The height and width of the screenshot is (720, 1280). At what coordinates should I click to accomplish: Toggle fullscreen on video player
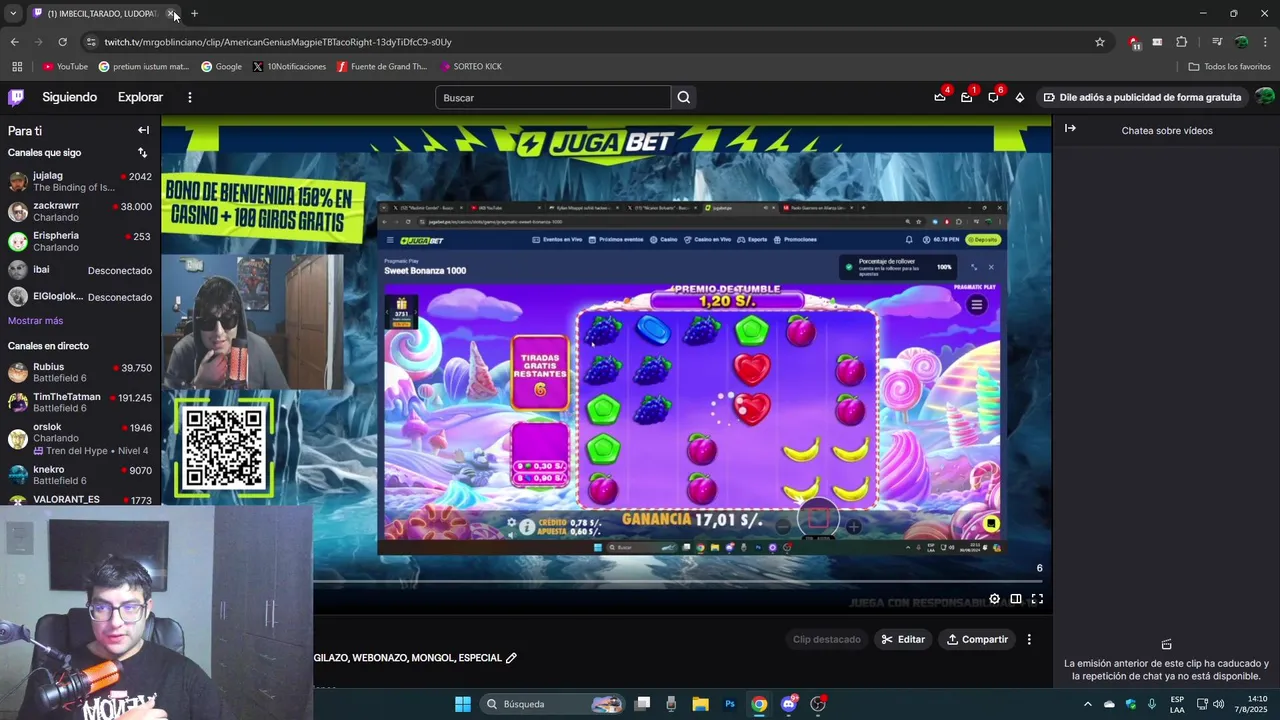(1037, 599)
